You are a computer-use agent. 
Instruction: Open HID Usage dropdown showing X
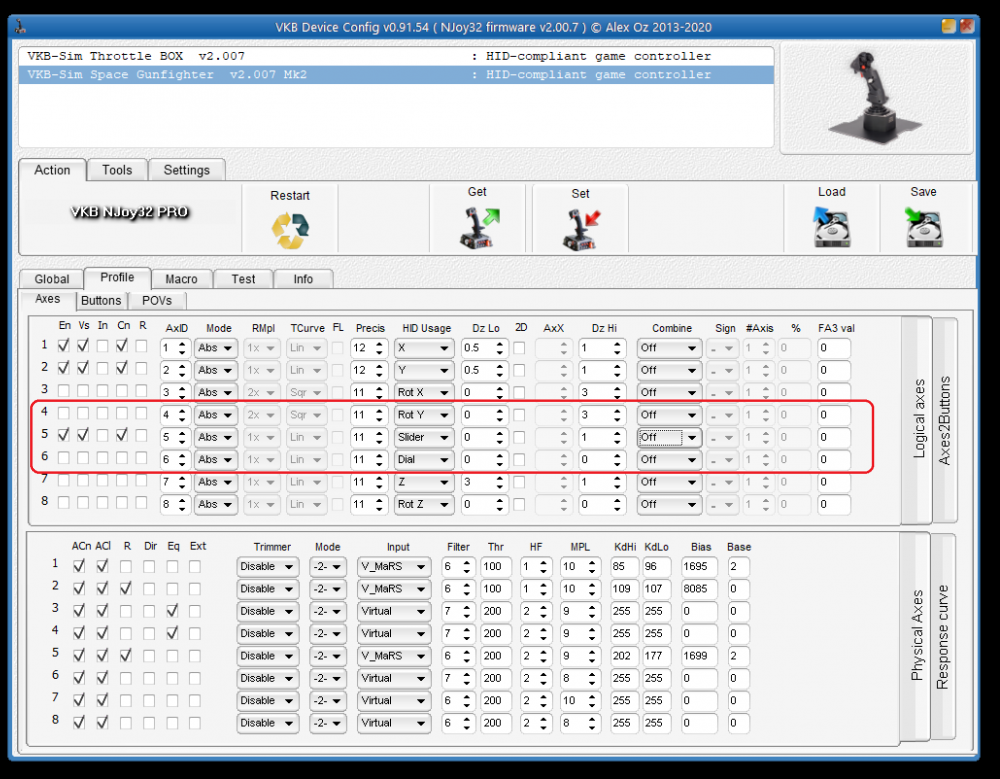(423, 348)
